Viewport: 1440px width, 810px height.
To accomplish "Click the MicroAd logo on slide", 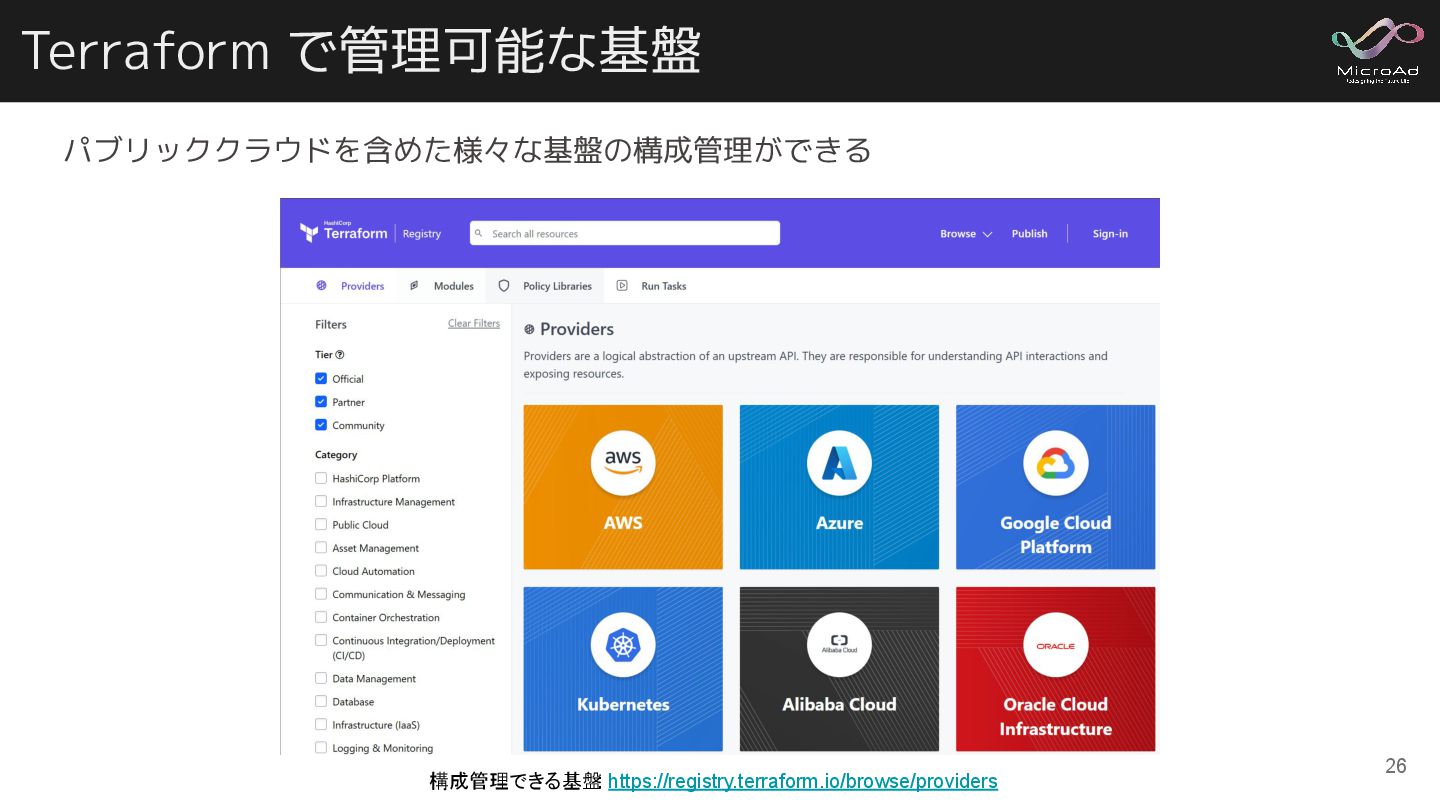I will [1377, 50].
